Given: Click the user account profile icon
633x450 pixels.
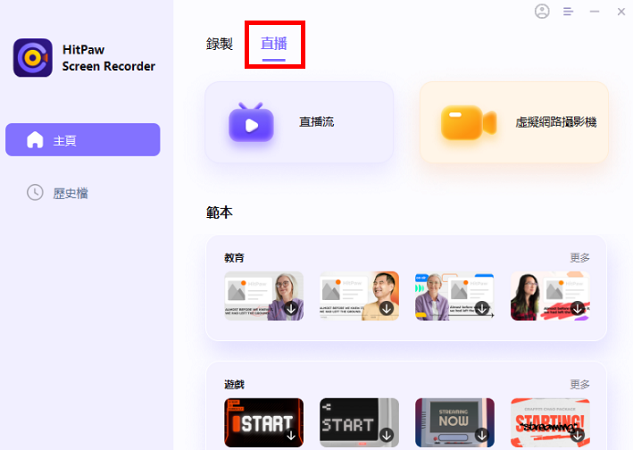Looking at the screenshot, I should point(542,12).
